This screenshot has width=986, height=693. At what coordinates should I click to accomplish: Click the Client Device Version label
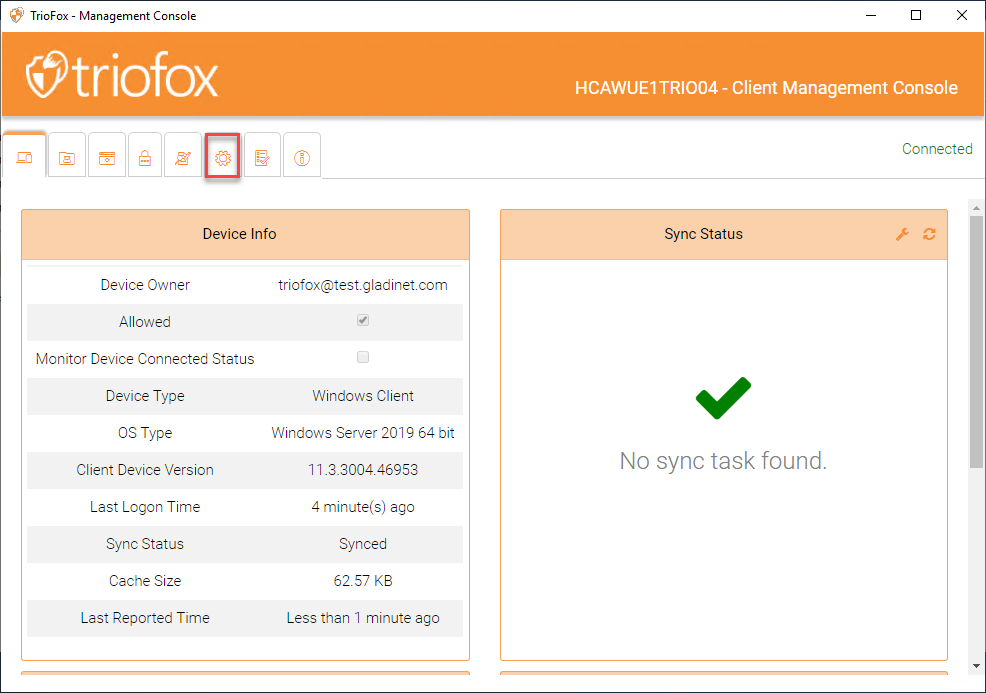click(145, 470)
